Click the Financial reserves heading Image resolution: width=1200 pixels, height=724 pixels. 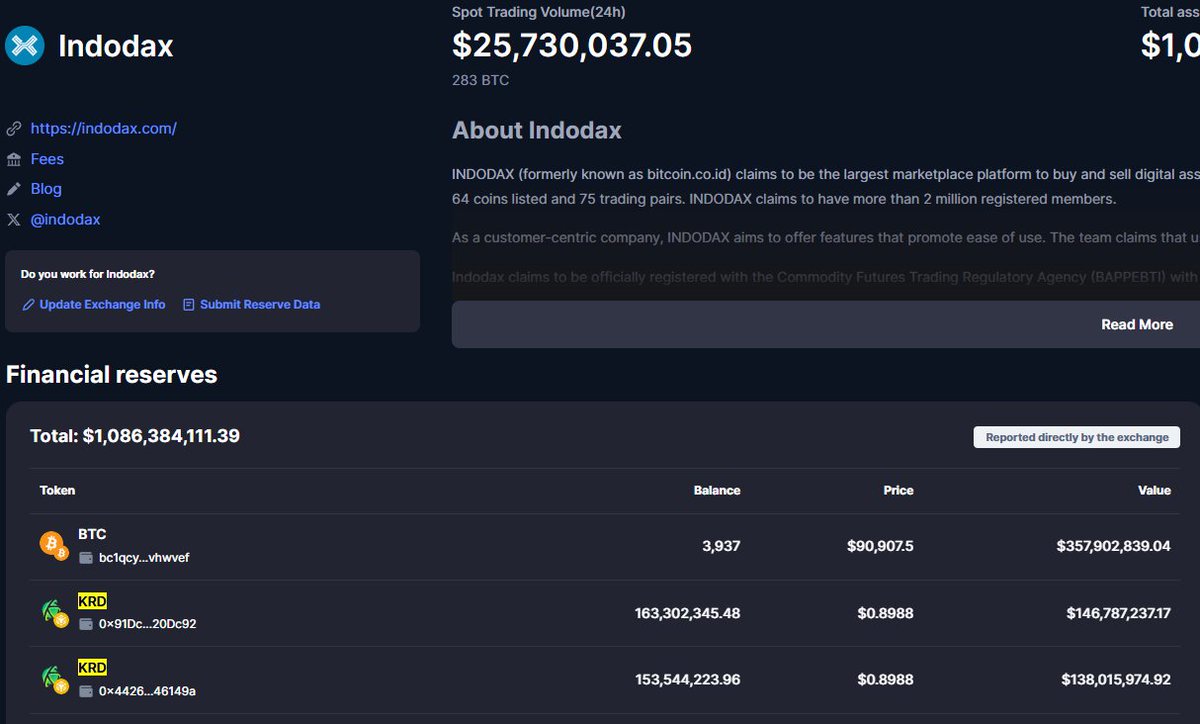click(x=112, y=375)
